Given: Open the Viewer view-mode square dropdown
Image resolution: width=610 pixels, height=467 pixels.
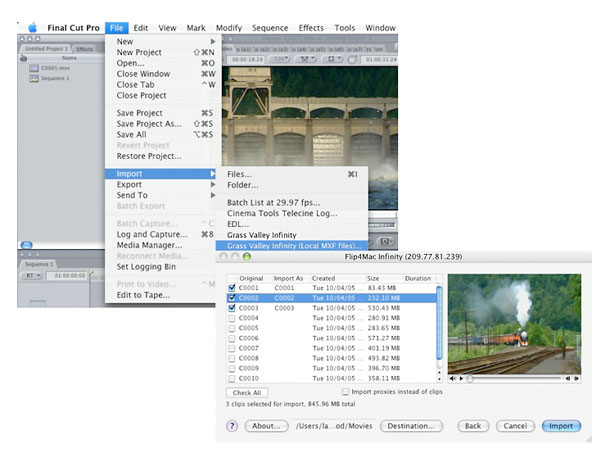Looking at the screenshot, I should point(333,60).
